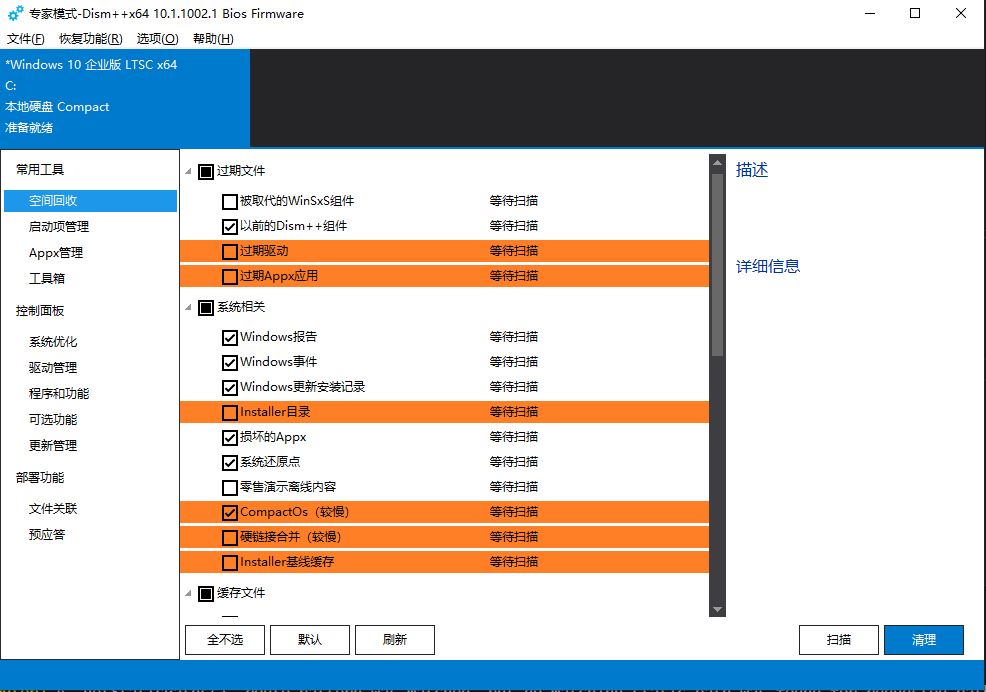Uncheck the CompactOs（较慢） checkbox
This screenshot has height=692, width=986.
(230, 512)
